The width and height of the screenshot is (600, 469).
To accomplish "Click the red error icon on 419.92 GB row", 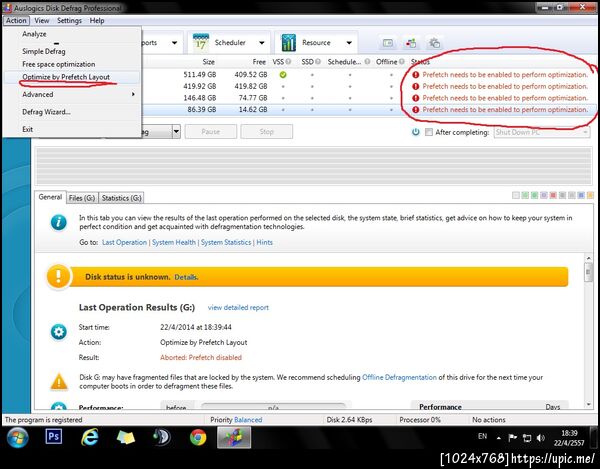I will coord(416,86).
